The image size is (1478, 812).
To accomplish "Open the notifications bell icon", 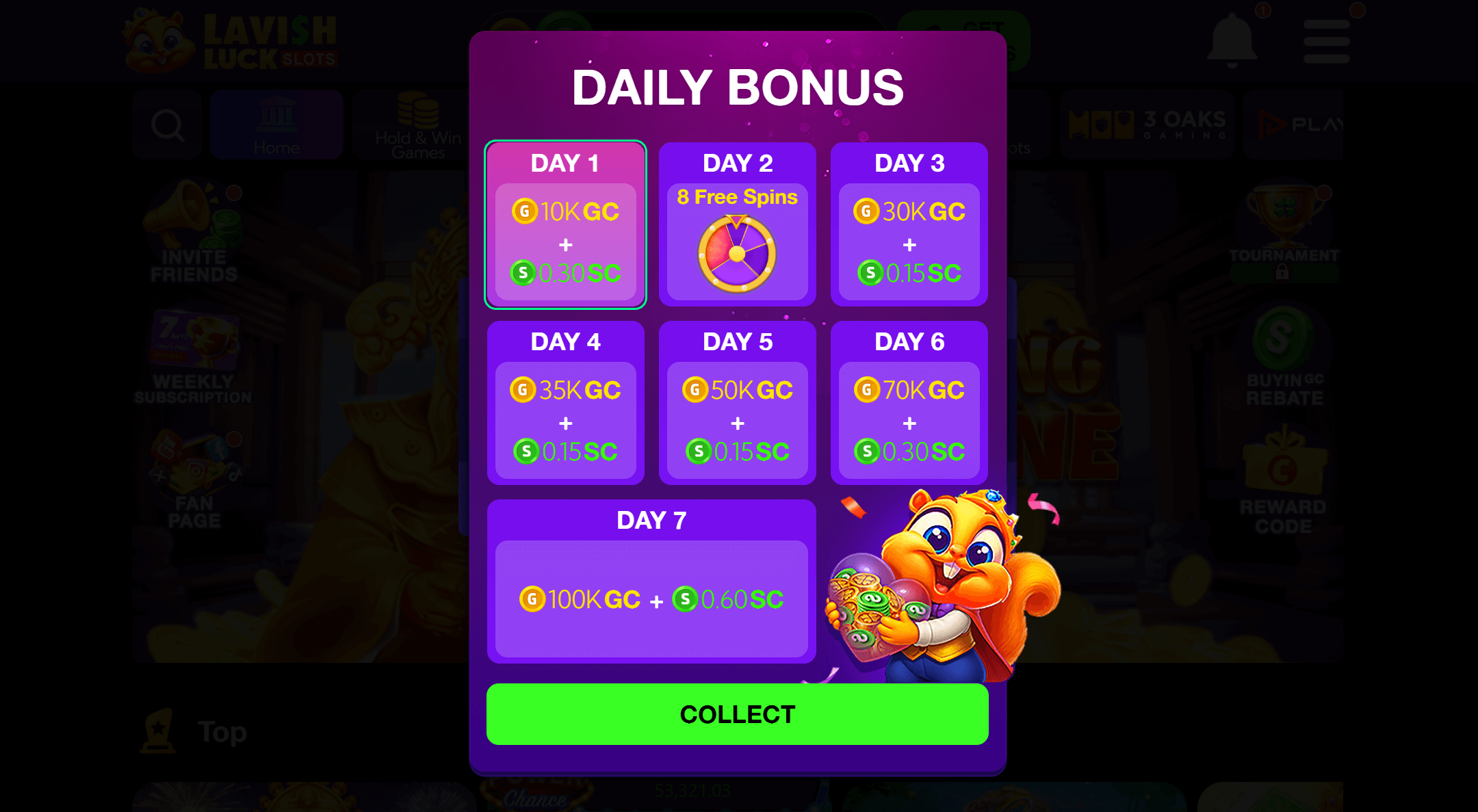I will click(x=1232, y=40).
